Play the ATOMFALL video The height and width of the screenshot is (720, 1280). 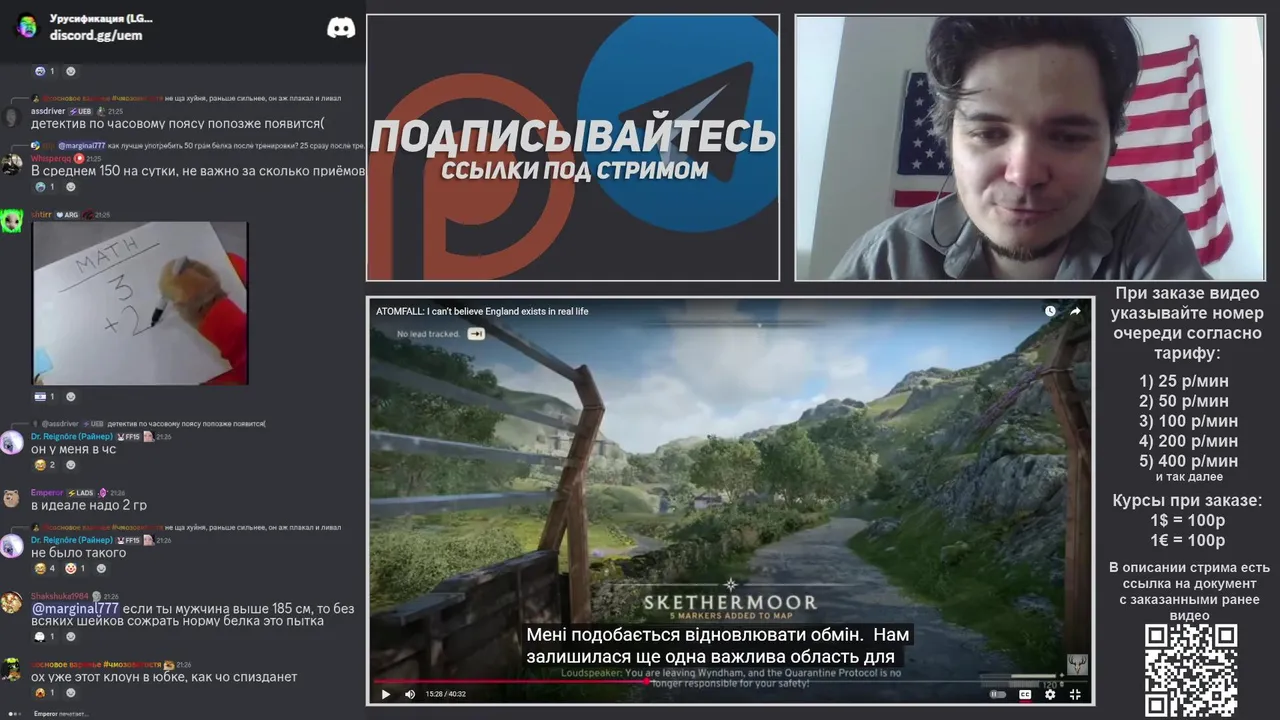point(386,694)
